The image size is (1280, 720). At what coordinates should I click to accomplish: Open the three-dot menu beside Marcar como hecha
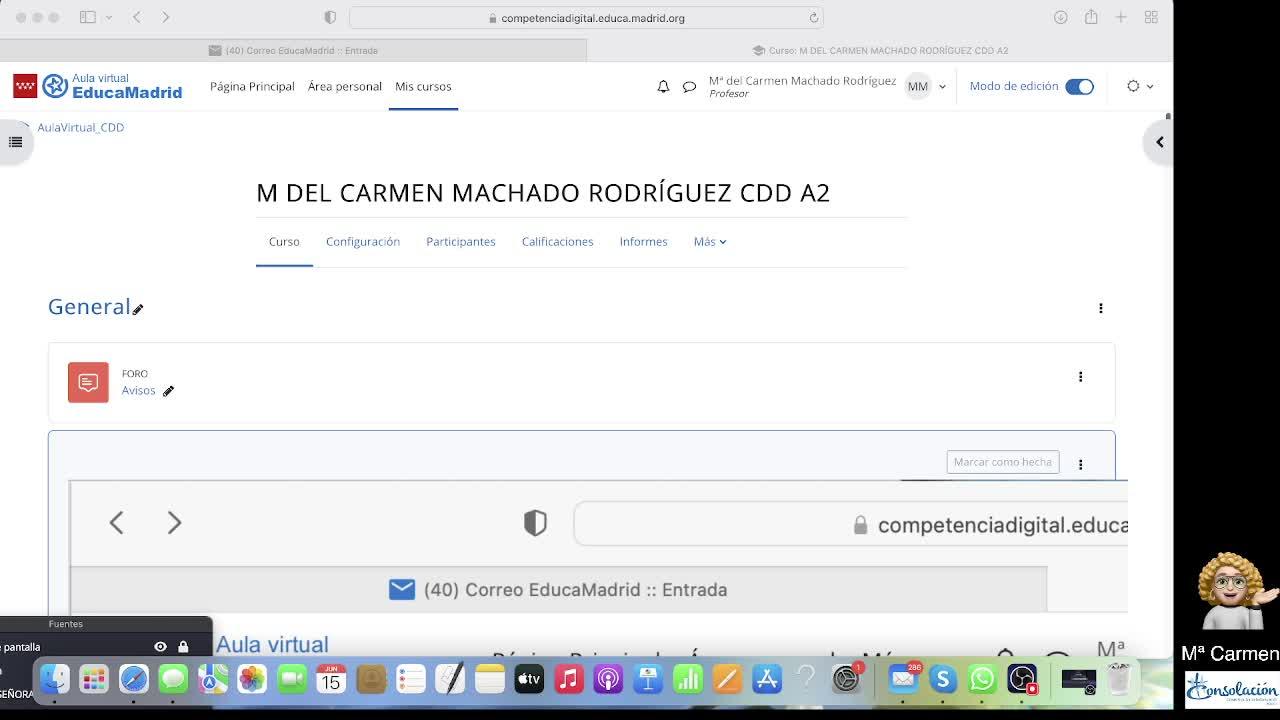1080,464
